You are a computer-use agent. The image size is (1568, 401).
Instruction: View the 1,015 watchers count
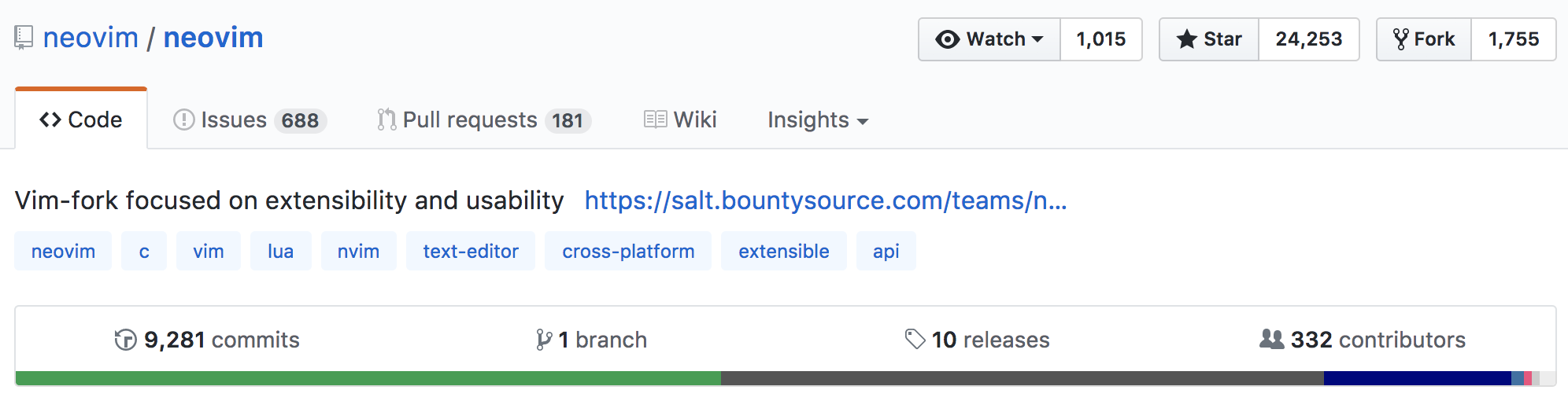click(x=1101, y=39)
